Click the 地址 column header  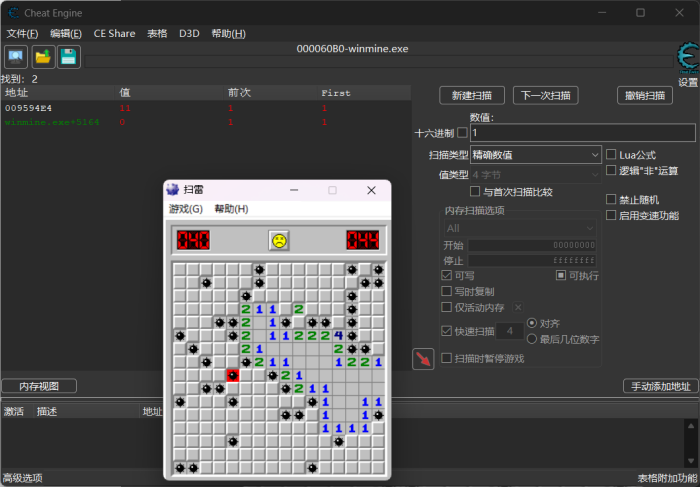(x=58, y=93)
